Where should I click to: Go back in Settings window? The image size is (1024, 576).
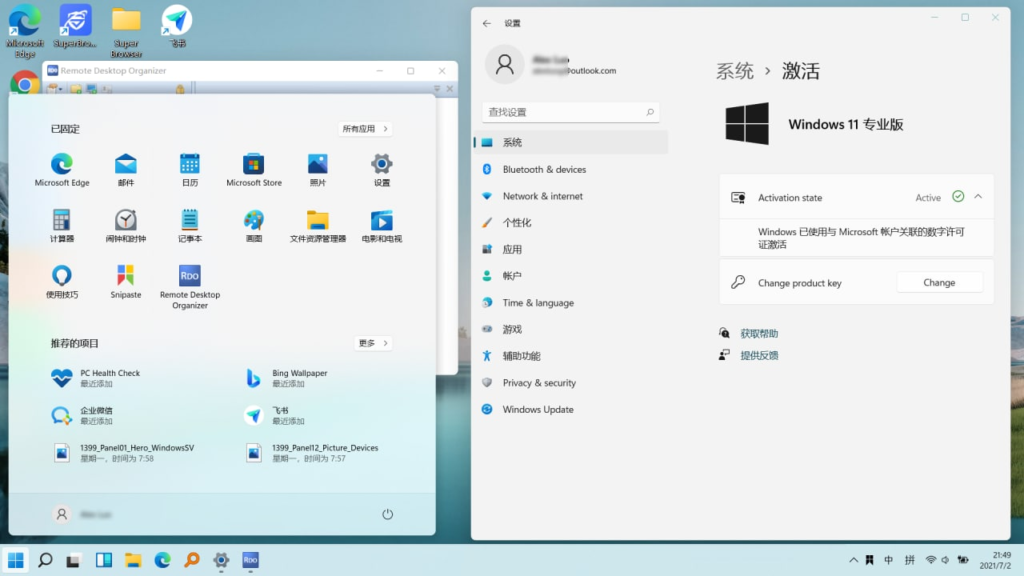click(487, 23)
